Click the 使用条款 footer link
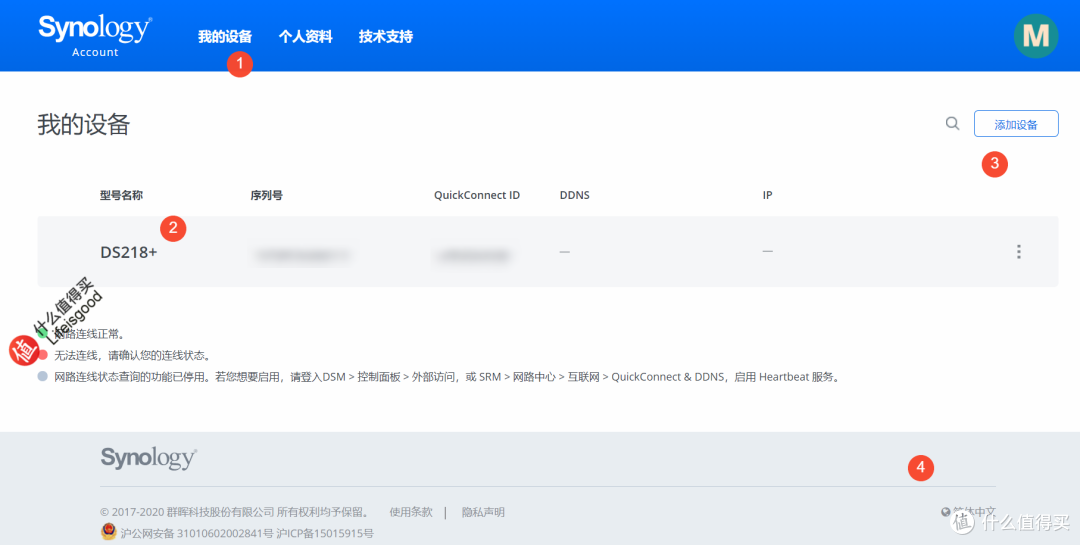 point(411,512)
